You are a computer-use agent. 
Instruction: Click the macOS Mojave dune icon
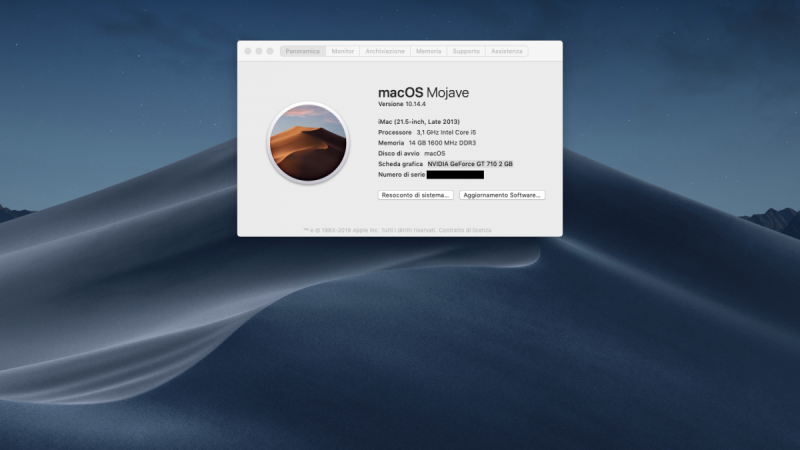[x=308, y=143]
